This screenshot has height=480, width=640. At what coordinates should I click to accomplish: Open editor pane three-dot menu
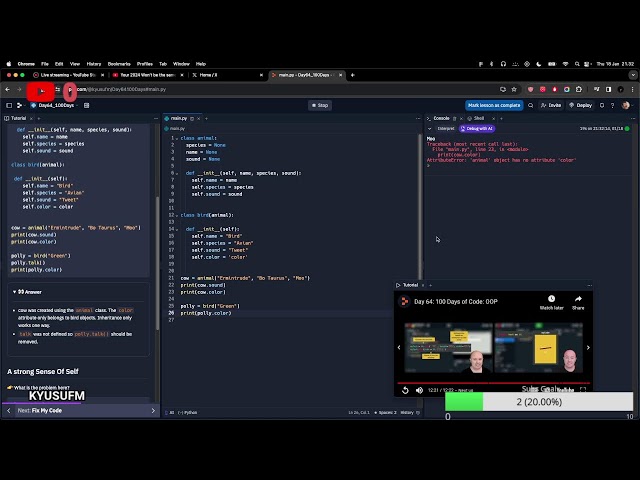click(x=418, y=119)
